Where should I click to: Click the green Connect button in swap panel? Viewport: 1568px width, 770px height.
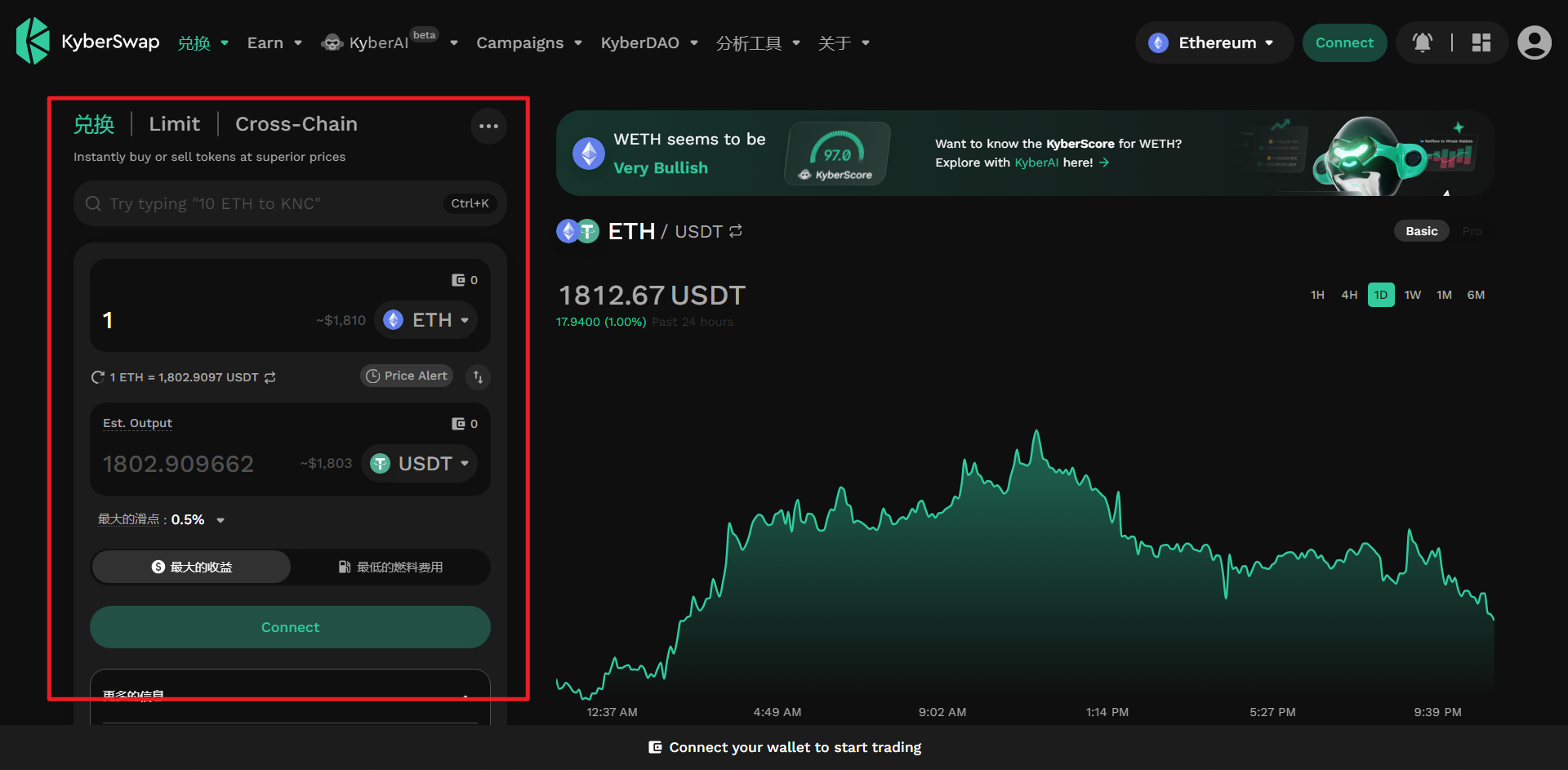pyautogui.click(x=290, y=627)
